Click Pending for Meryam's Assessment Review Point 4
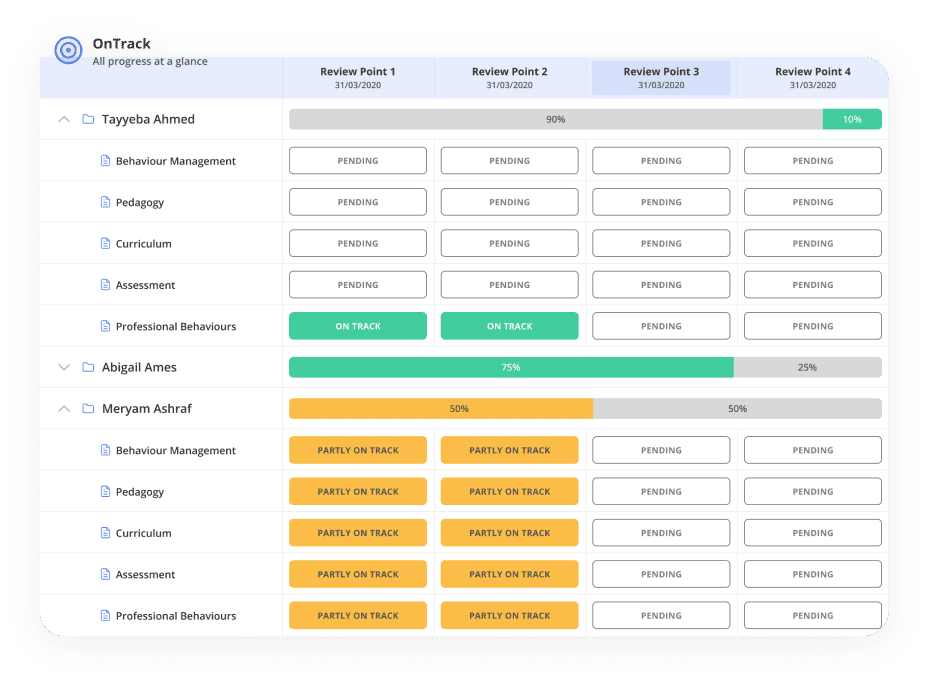 pos(813,574)
